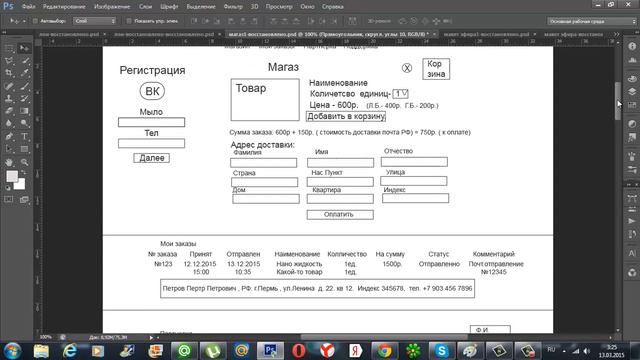Click the zoom percentage field
This screenshot has width=640, height=360.
(x=46, y=337)
